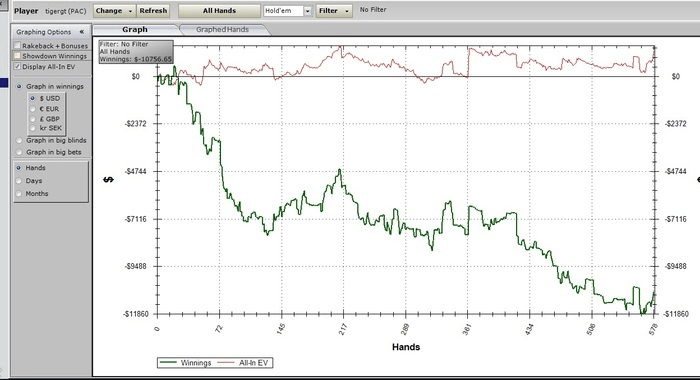Click the $ y-axis title on left

108,180
